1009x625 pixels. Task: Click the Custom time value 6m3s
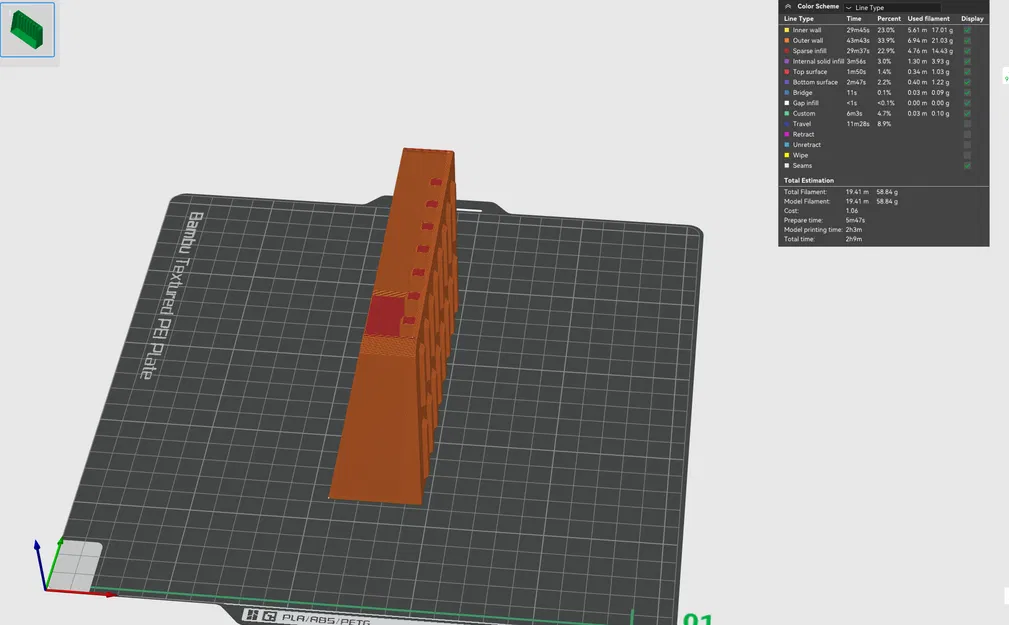tap(854, 113)
